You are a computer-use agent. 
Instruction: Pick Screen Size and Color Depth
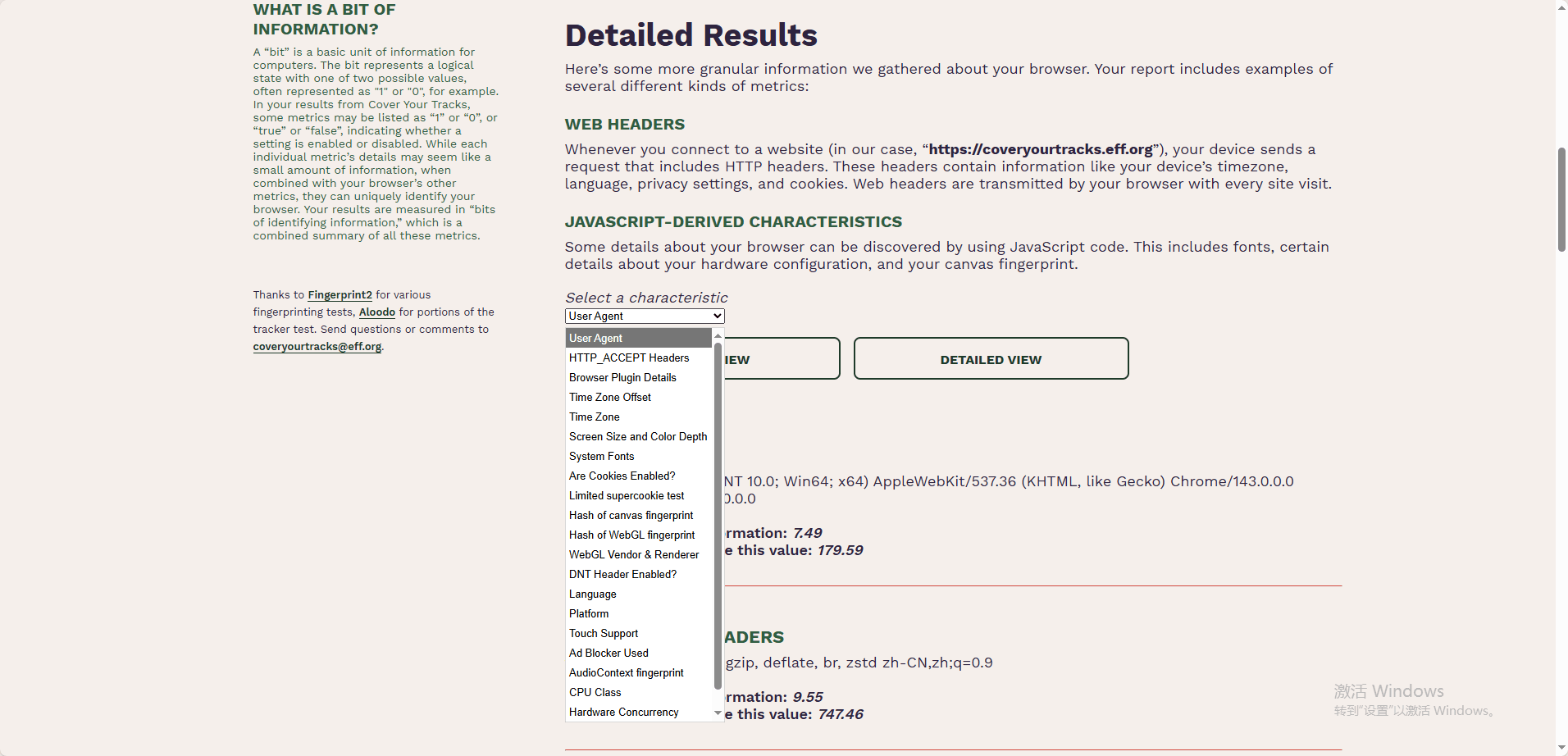[x=638, y=437]
